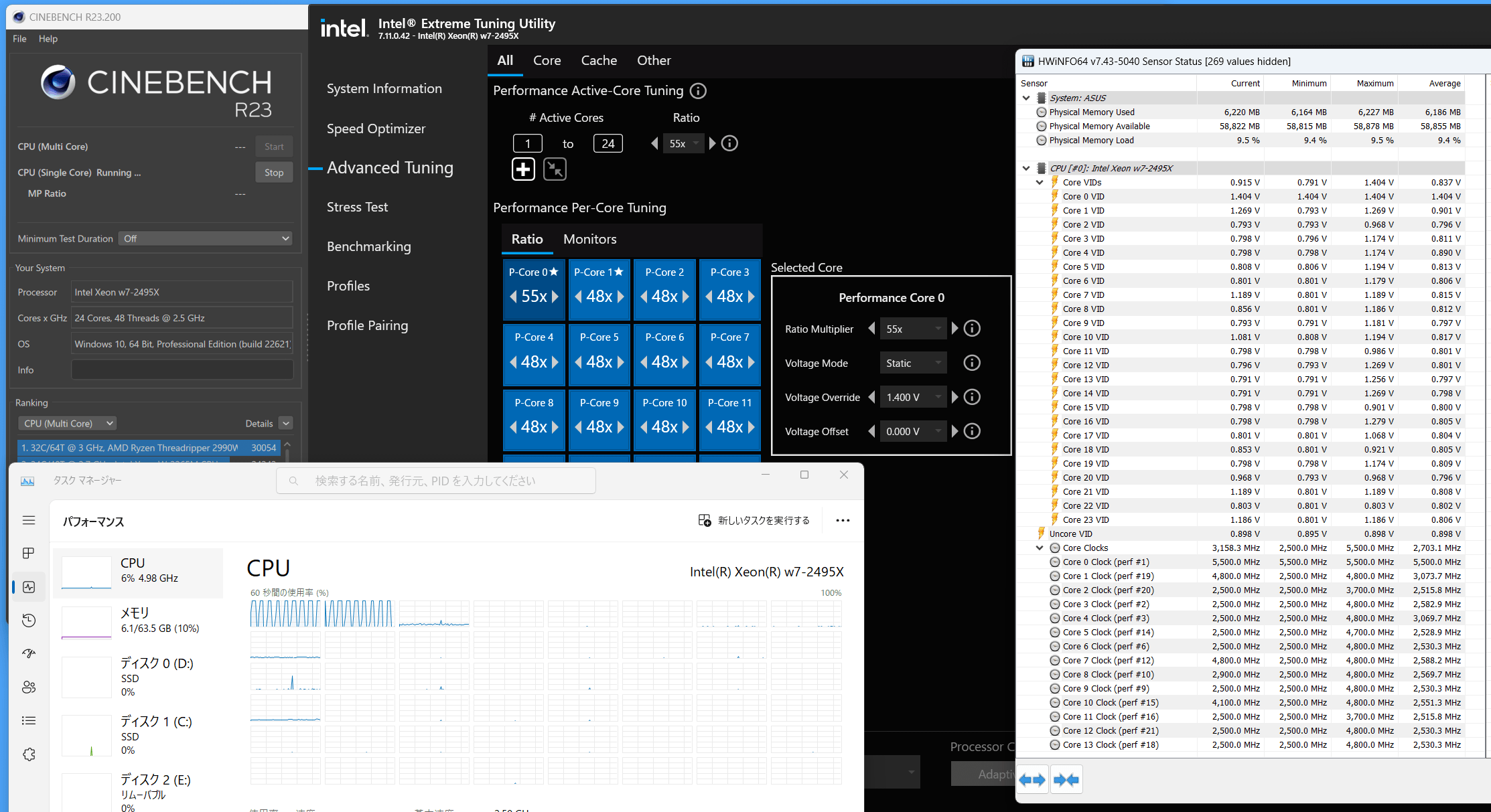Open info icon for Ratio Multiplier
Screen dimensions: 1491x812
971,329
